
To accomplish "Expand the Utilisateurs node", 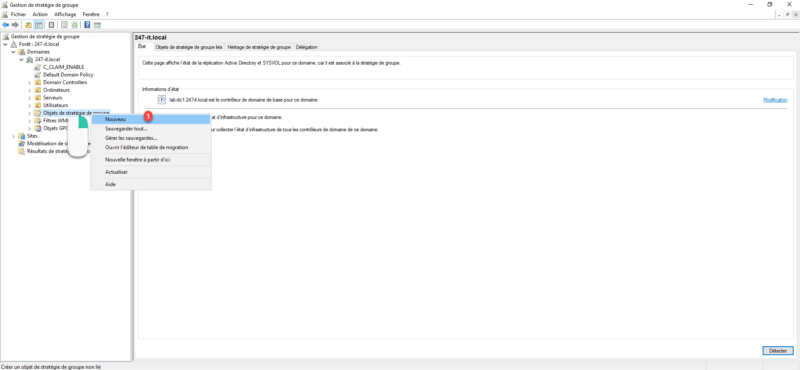I will 30,105.
